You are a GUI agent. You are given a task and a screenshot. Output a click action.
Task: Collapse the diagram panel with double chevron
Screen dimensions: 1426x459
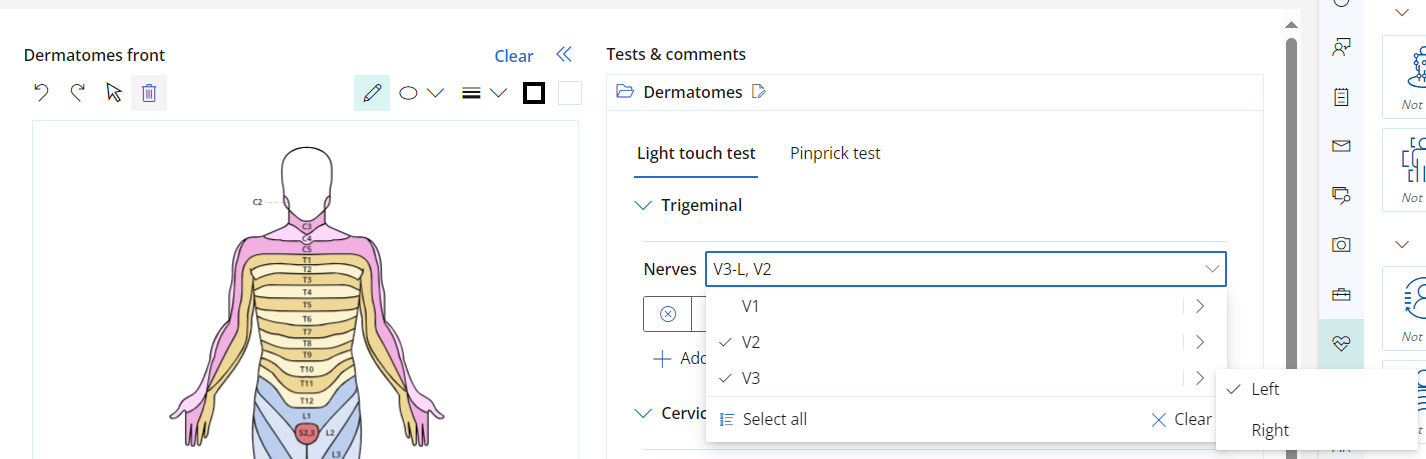coord(564,54)
